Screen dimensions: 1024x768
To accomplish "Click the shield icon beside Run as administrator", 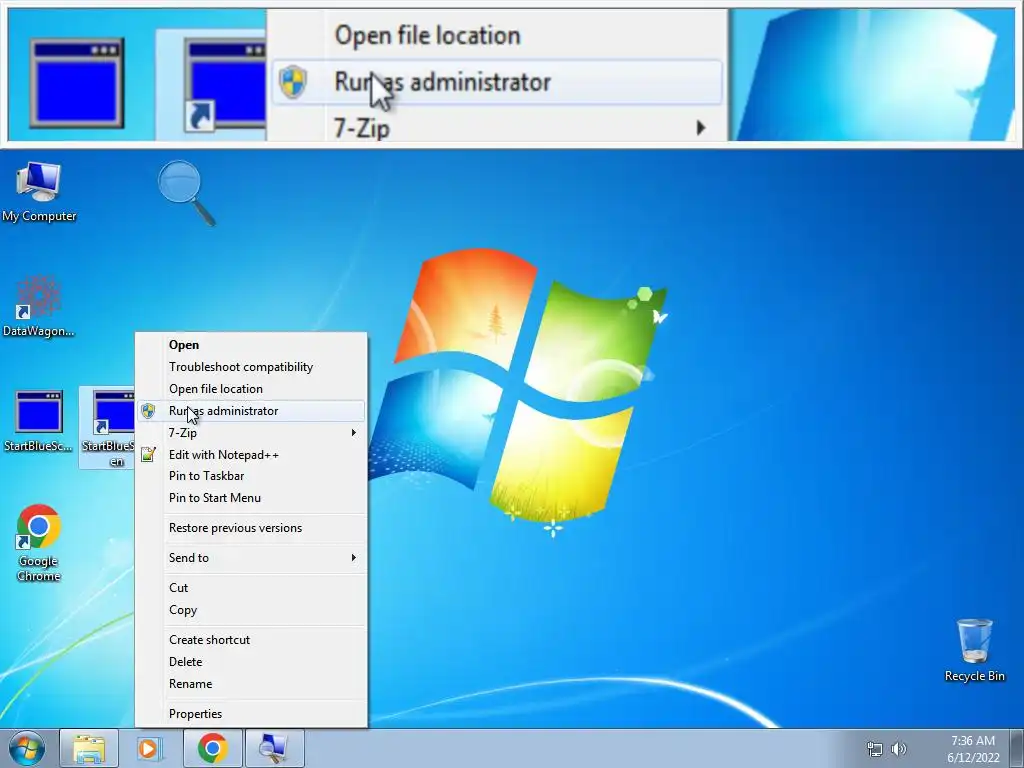I will (148, 411).
